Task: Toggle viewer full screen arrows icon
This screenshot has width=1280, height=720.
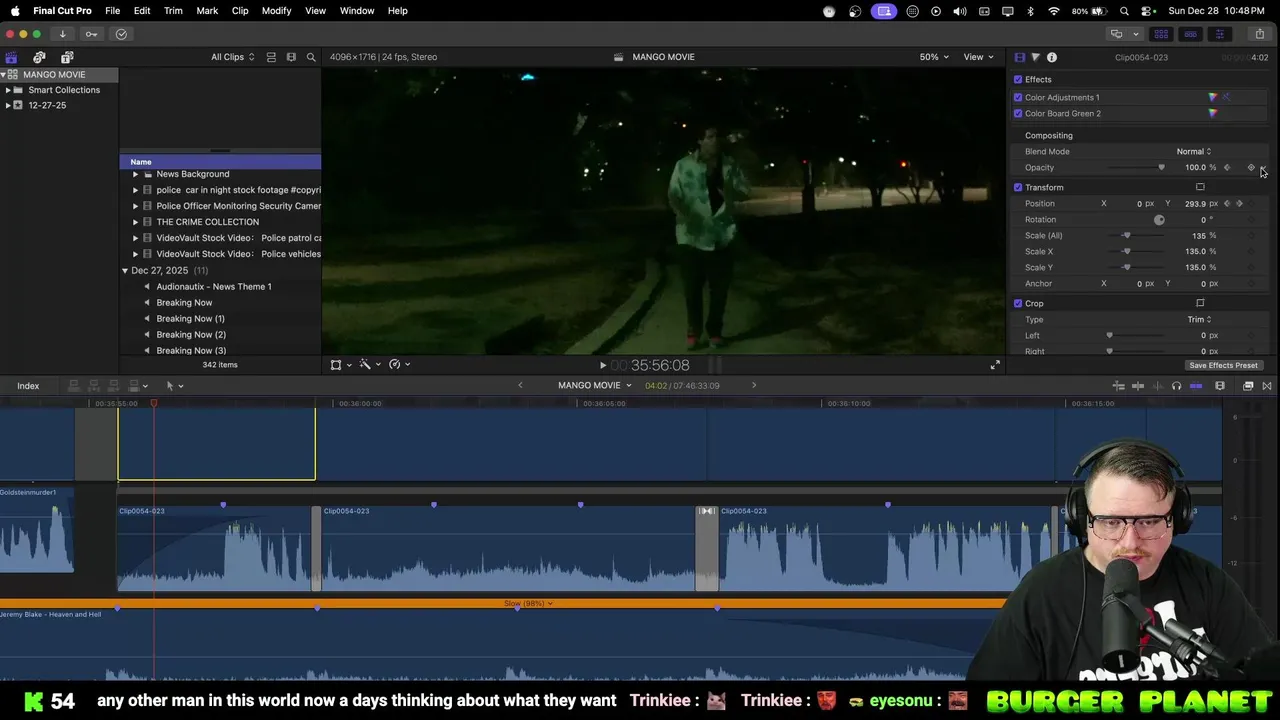Action: (x=995, y=365)
